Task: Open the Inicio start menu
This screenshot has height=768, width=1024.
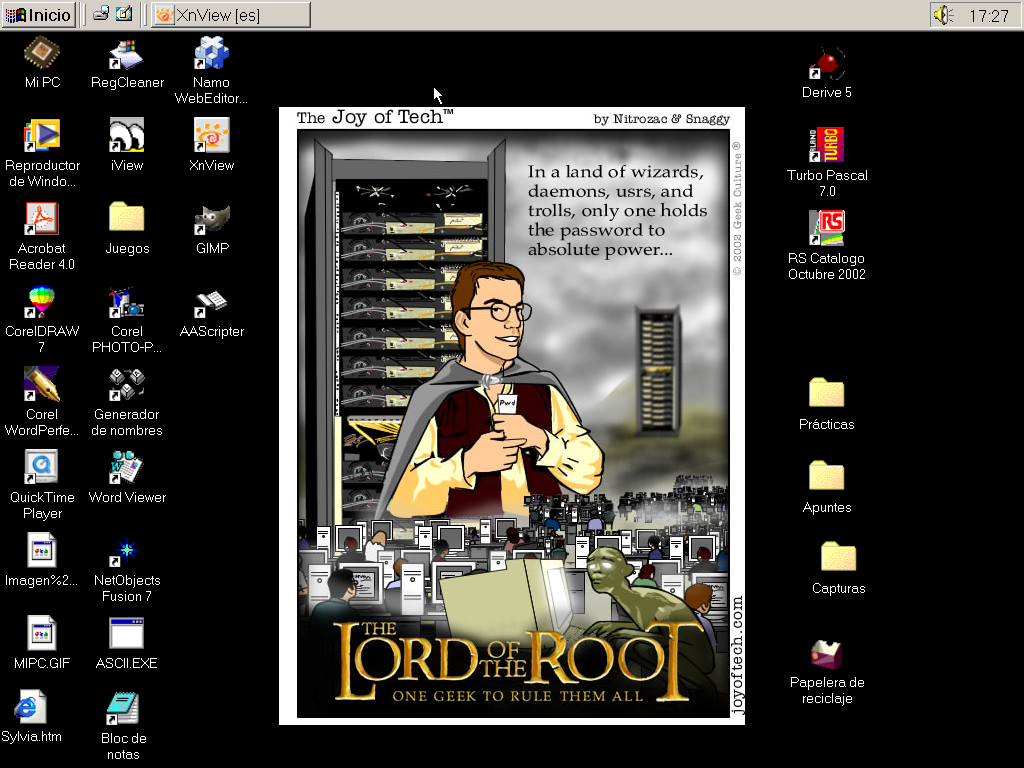Action: point(39,15)
